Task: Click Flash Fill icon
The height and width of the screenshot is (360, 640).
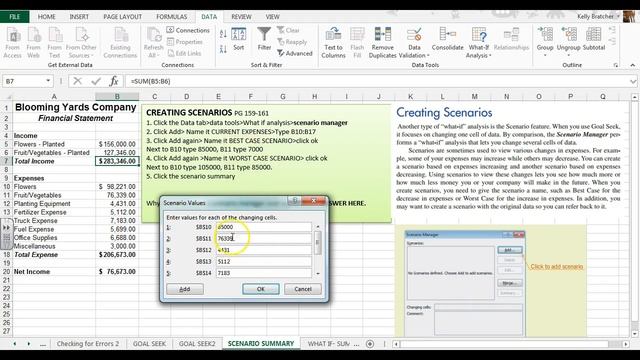Action: pos(357,42)
